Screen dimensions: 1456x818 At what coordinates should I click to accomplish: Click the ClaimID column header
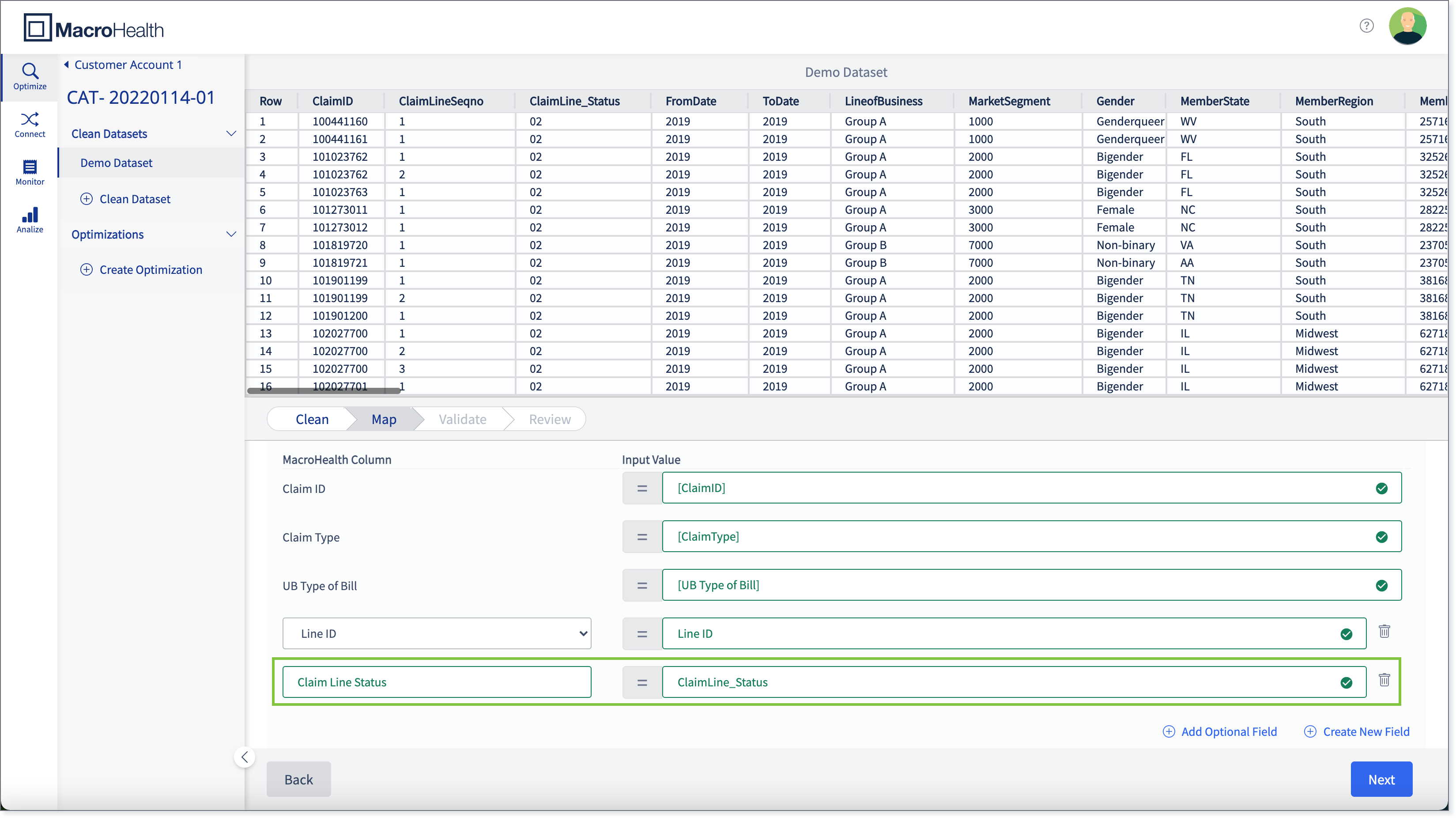pyautogui.click(x=332, y=101)
